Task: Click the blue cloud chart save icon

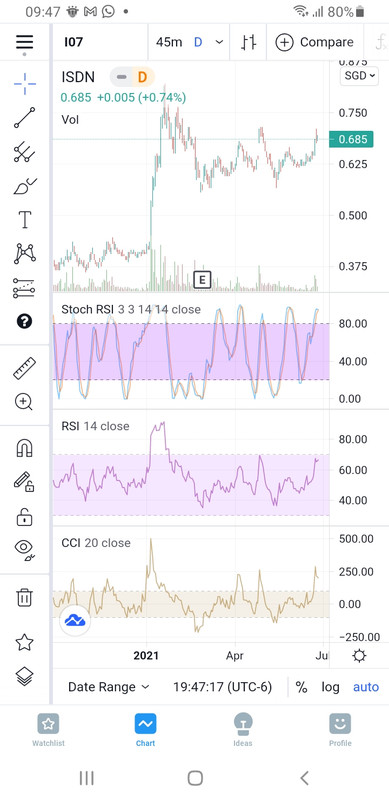Action: pos(75,620)
